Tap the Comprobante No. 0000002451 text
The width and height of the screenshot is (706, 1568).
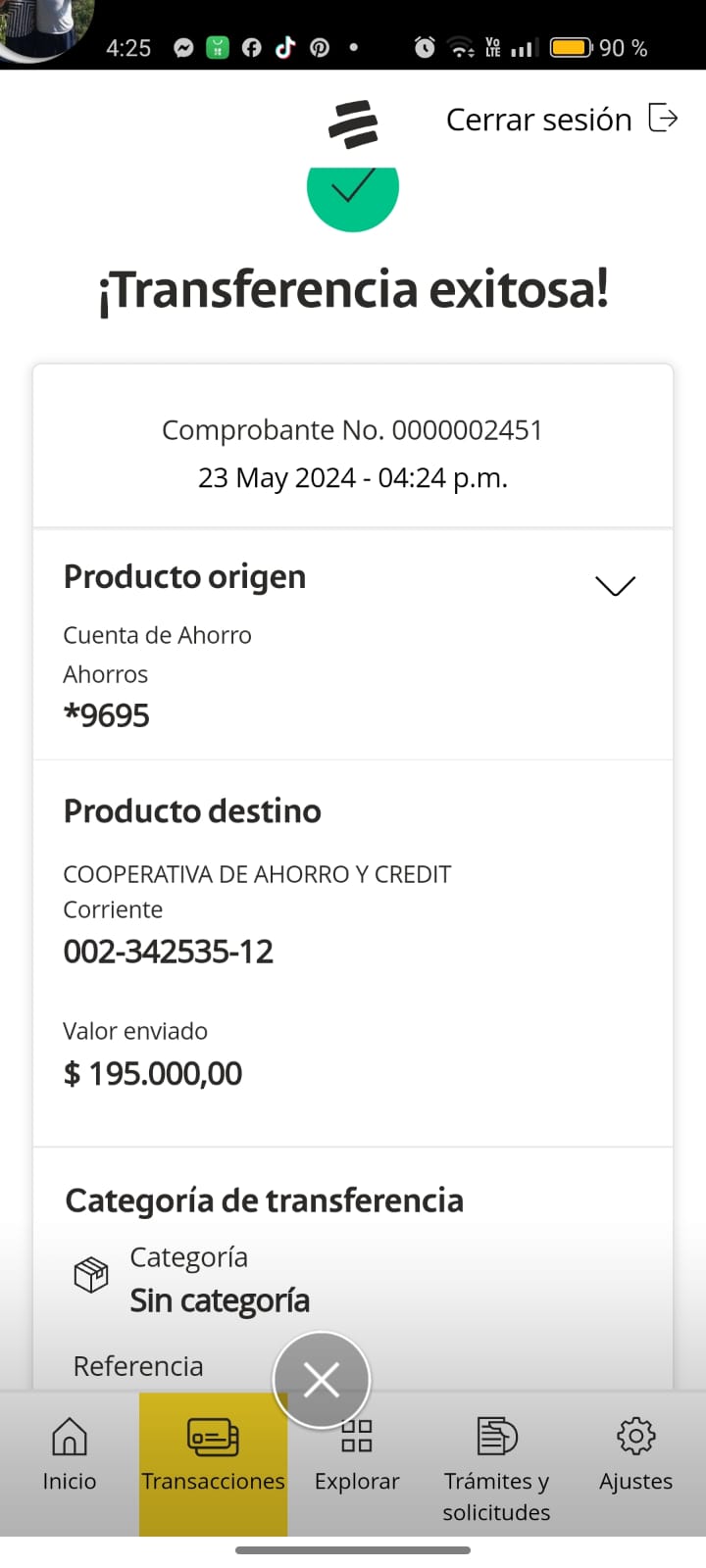[352, 430]
